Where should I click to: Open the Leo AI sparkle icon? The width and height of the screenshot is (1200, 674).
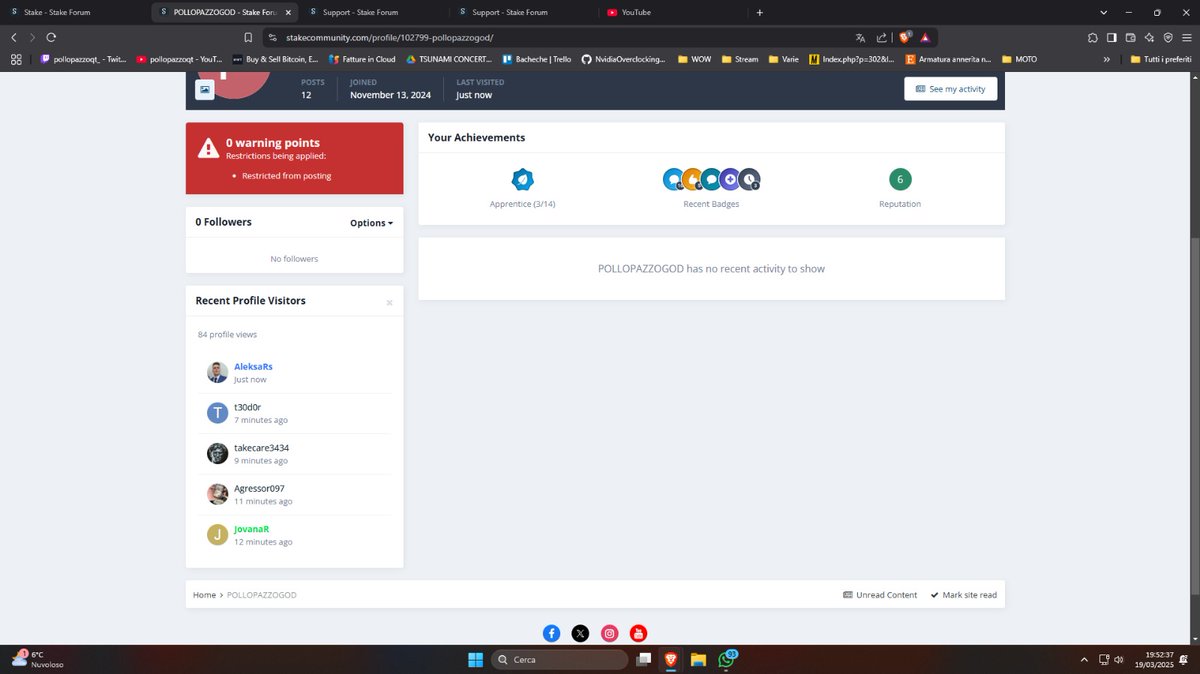tap(1149, 37)
